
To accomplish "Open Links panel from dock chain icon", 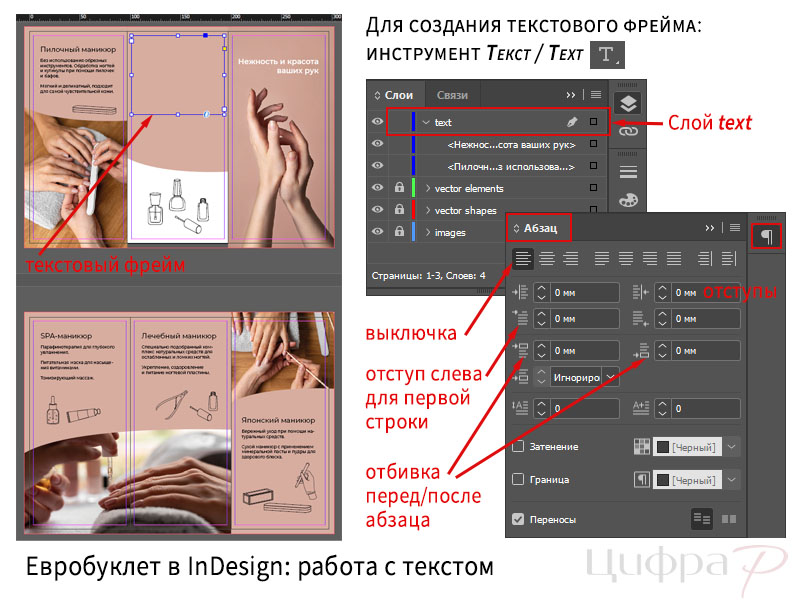I will [628, 131].
